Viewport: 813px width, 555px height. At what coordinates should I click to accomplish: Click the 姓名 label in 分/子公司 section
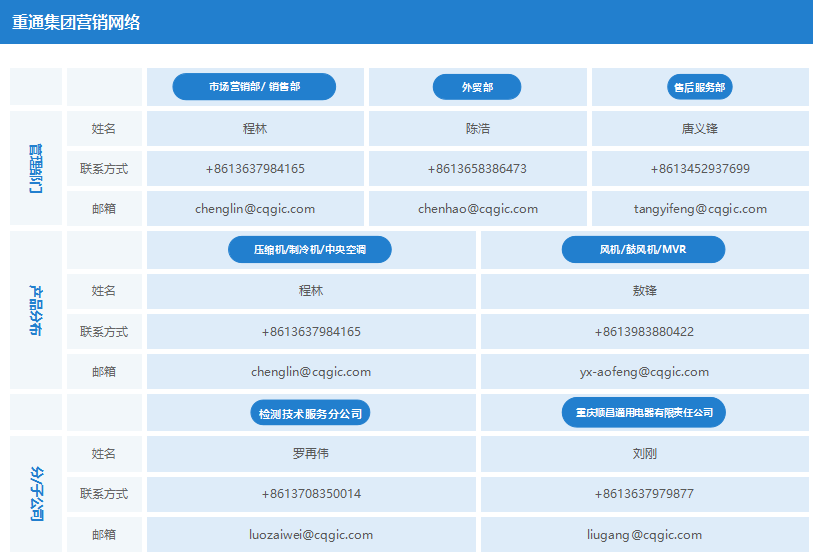click(104, 453)
